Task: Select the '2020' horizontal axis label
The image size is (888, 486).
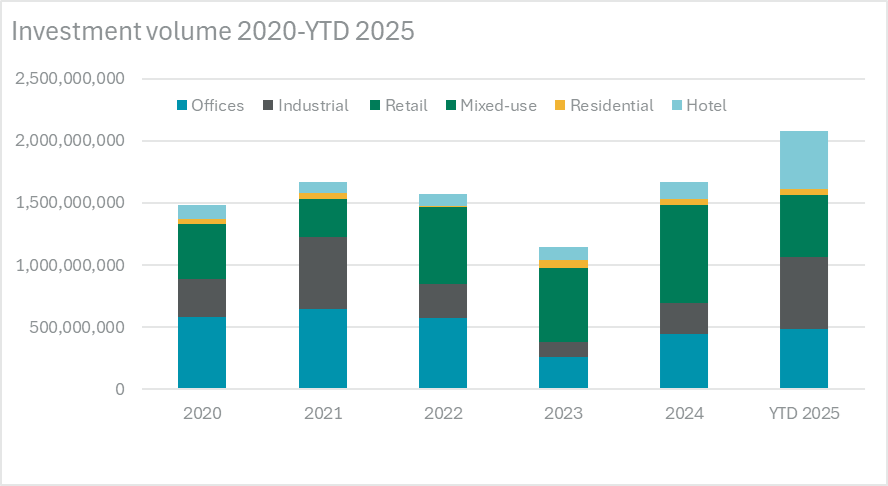Action: [x=202, y=413]
